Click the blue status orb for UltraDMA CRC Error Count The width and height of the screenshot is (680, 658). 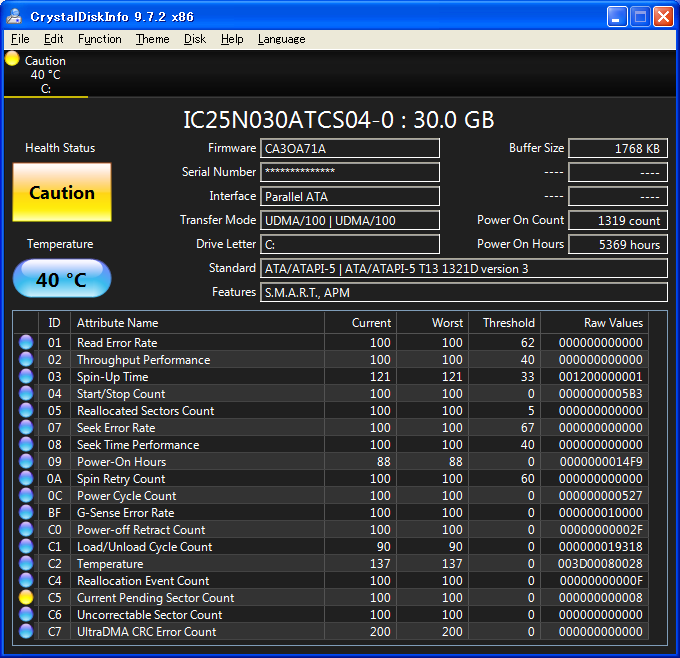click(26, 632)
